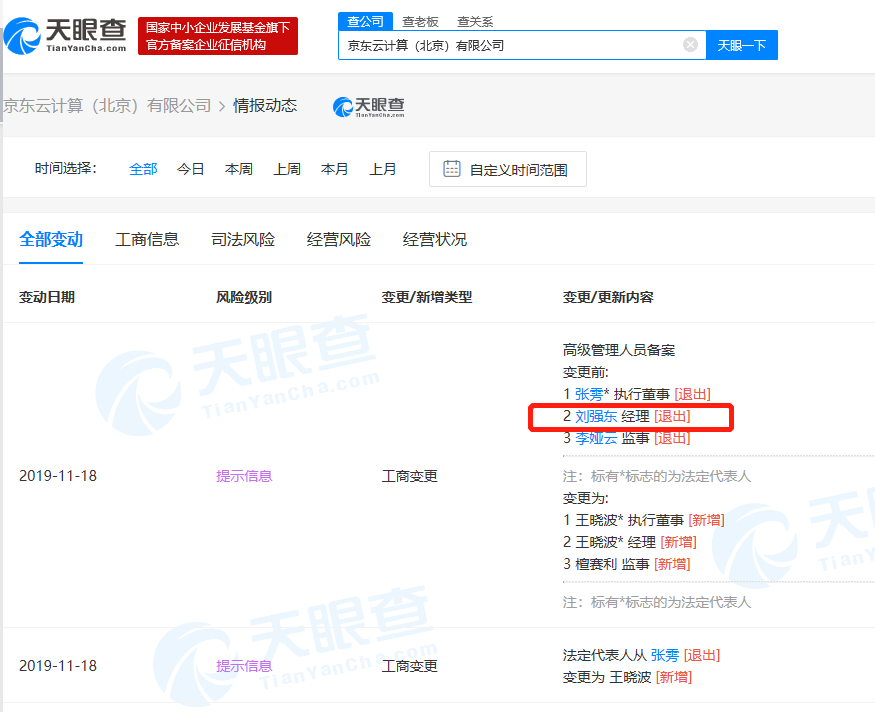Click the small TianYanCha logo in breadcrumb

tap(368, 106)
